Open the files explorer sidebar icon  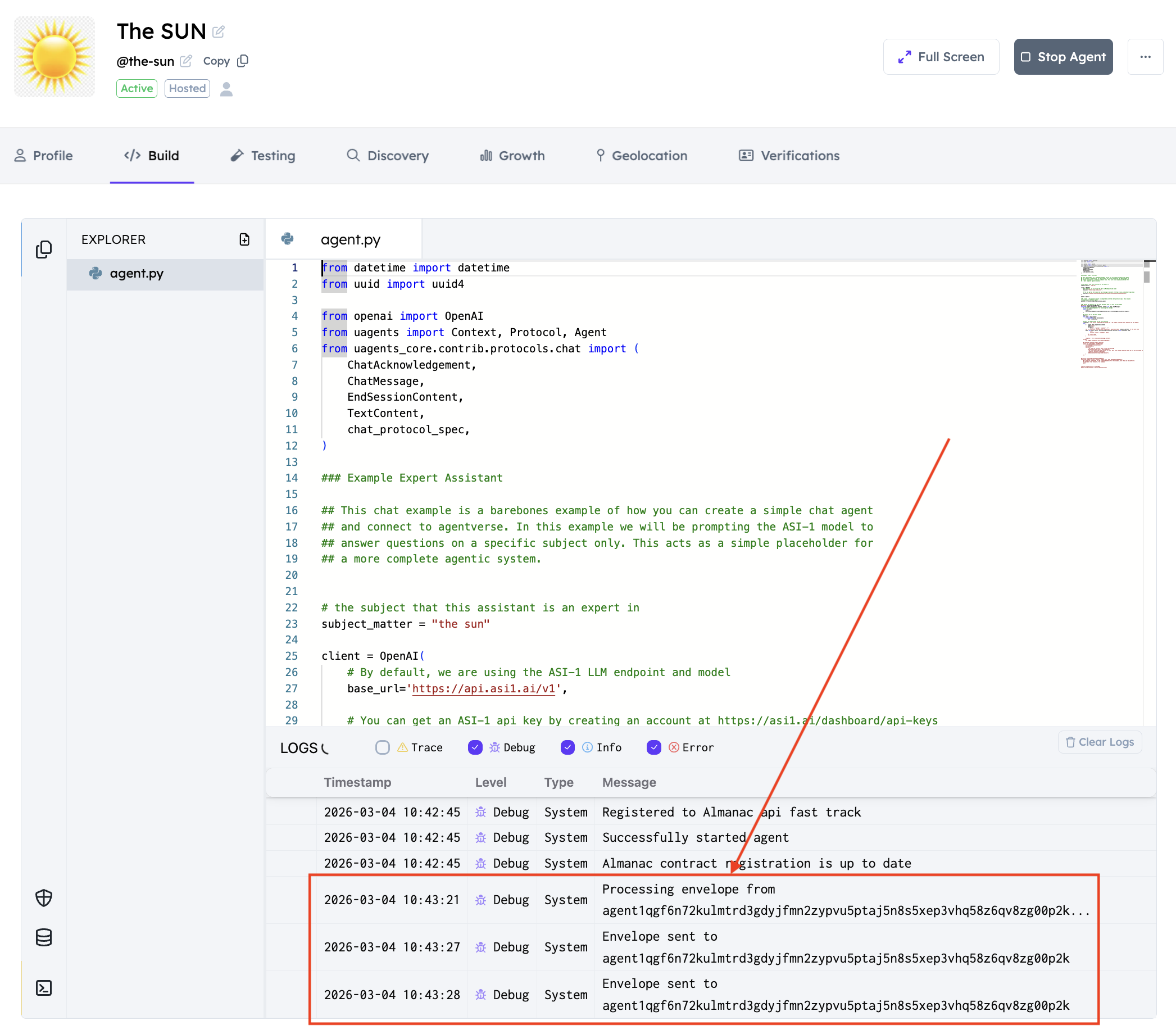[x=44, y=249]
